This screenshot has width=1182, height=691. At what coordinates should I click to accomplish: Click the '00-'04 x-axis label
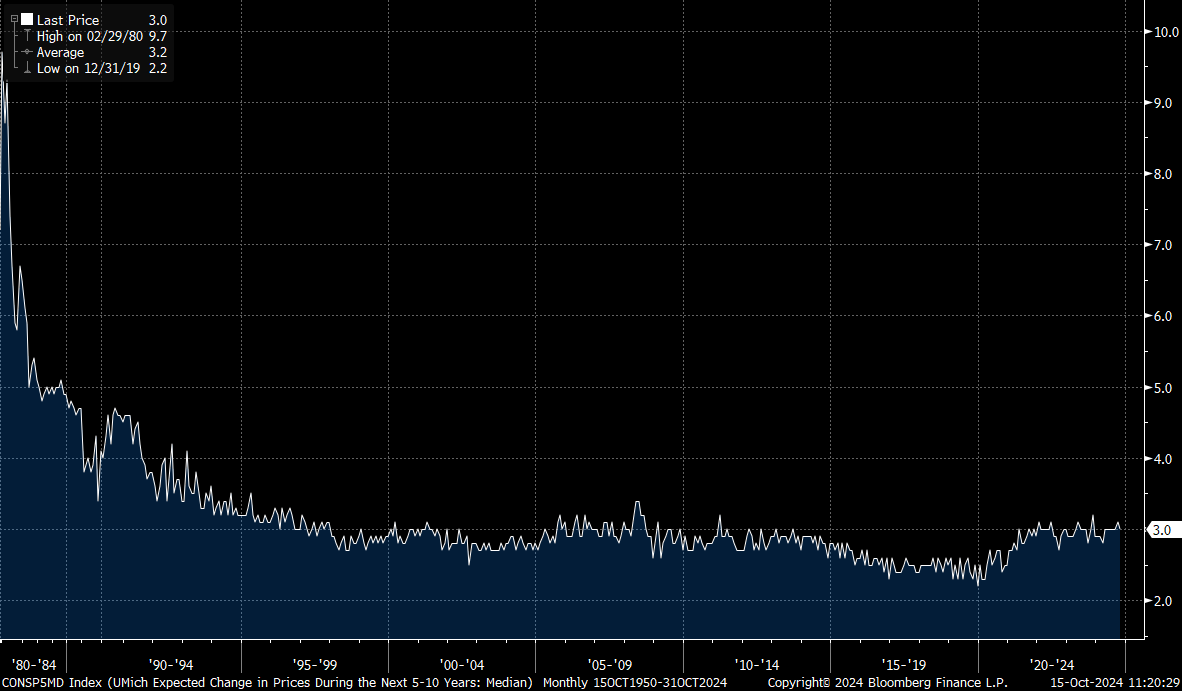point(462,665)
